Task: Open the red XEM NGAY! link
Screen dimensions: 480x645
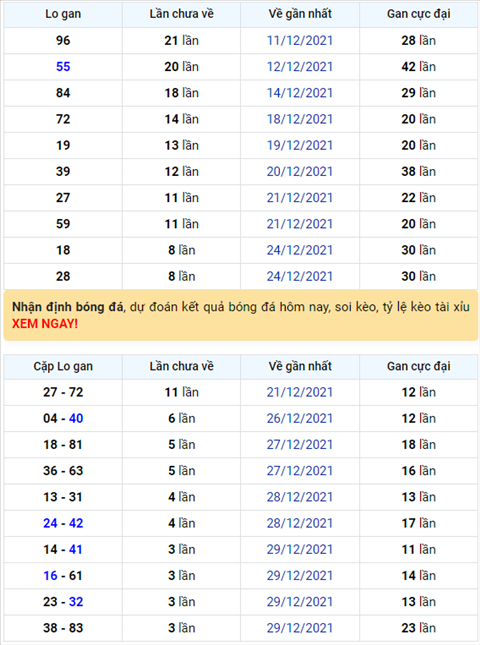Action: (x=45, y=324)
